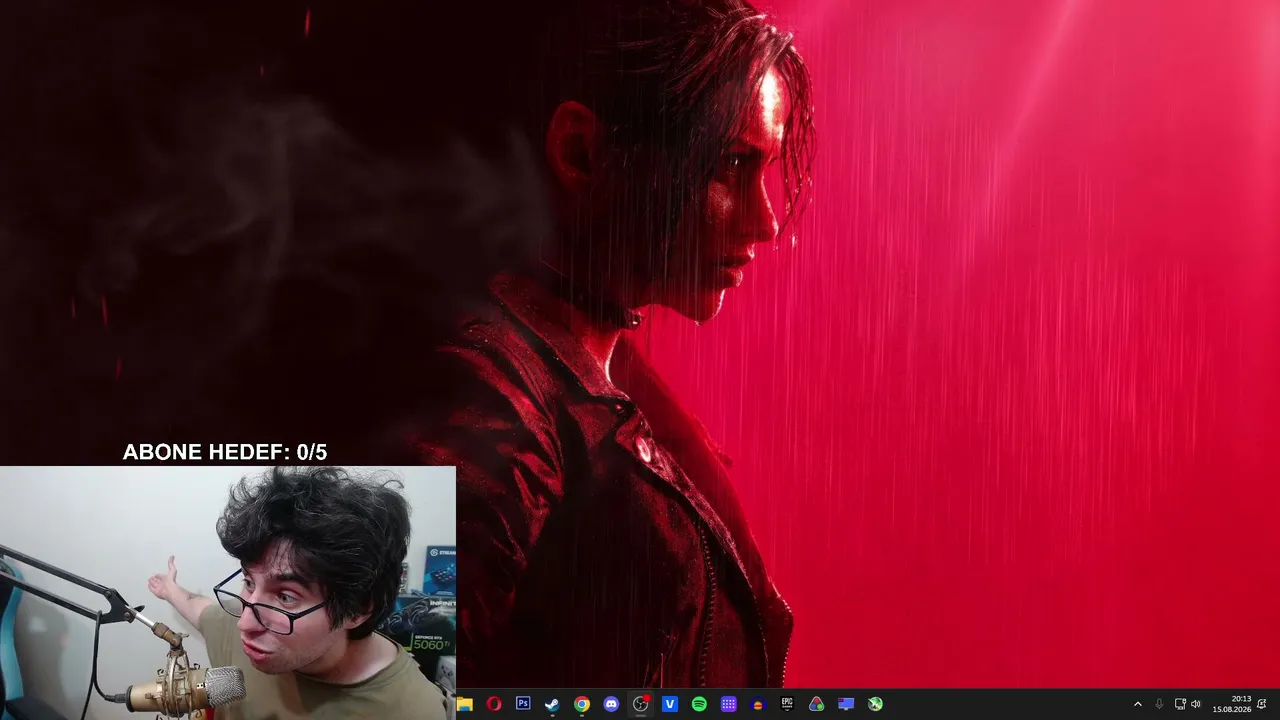The width and height of the screenshot is (1280, 720).
Task: Open the clock showing 20:13
Action: pos(1232,704)
